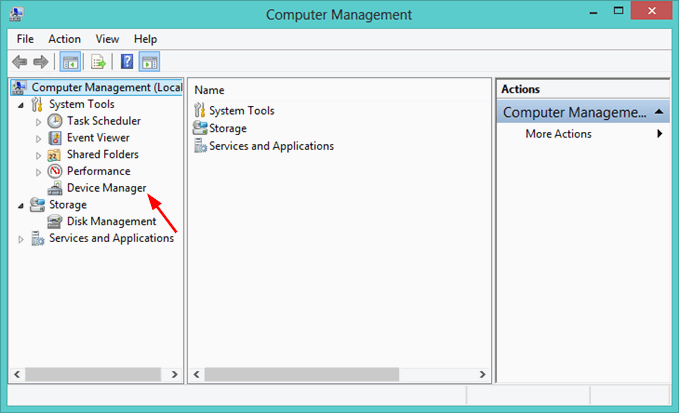
Task: Select Disk Management under Storage
Action: tap(111, 221)
